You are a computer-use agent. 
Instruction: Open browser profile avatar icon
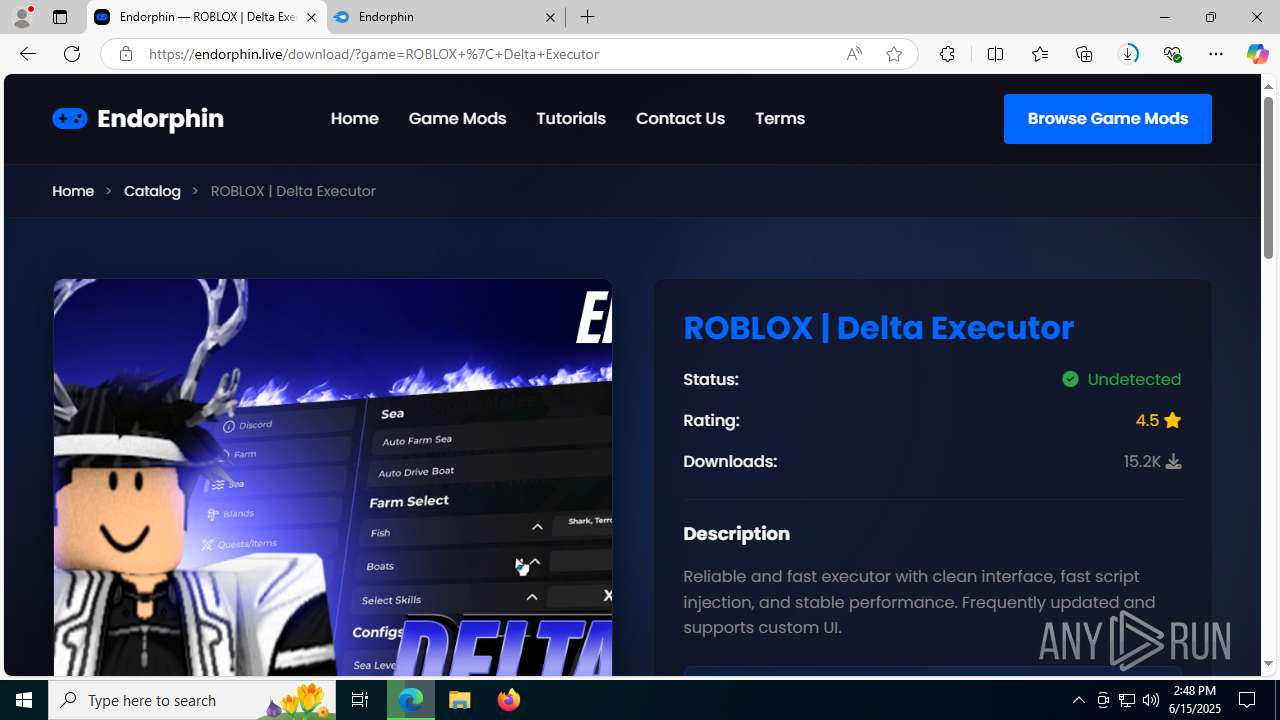point(22,17)
